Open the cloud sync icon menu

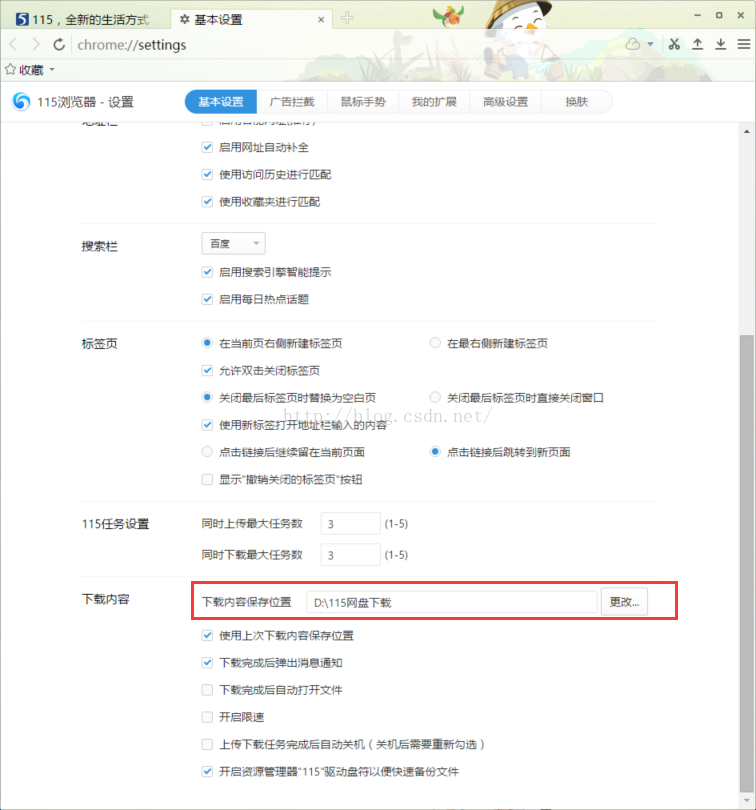tap(632, 44)
